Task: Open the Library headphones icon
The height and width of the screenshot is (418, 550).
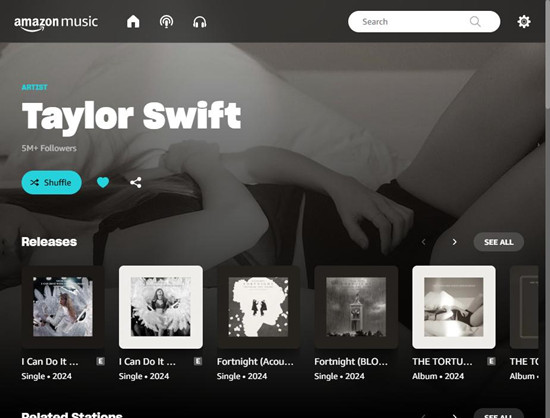Action: (200, 22)
